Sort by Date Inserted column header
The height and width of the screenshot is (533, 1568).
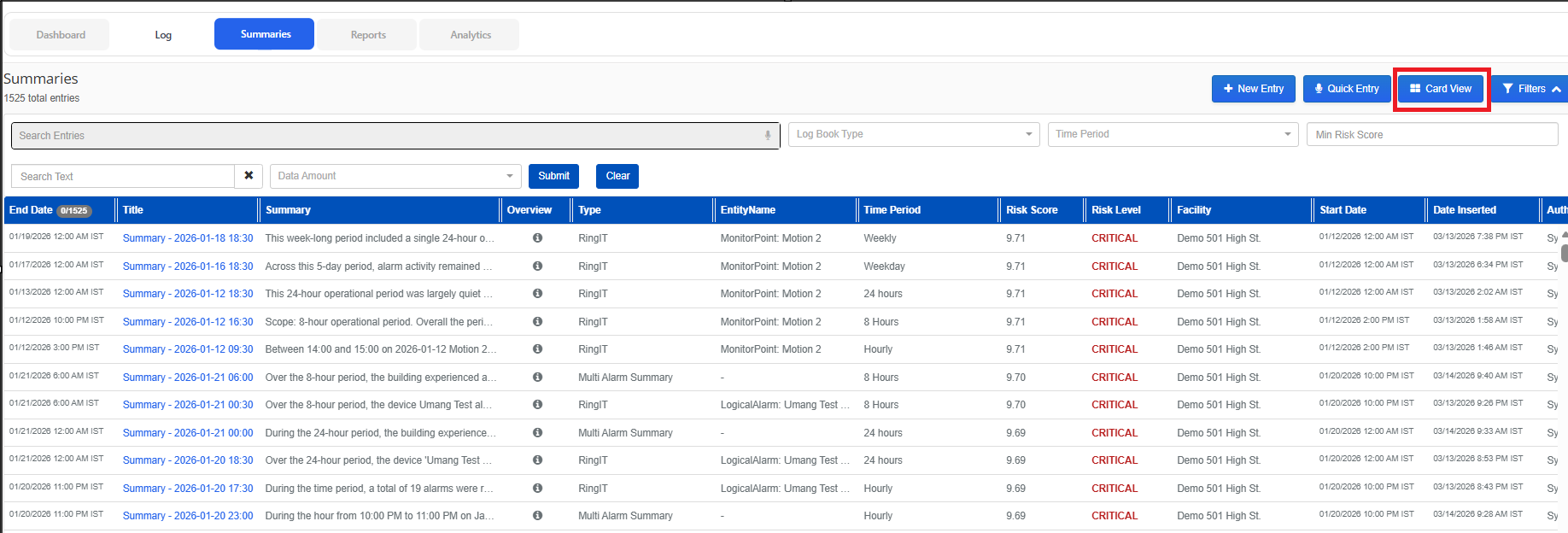point(1465,210)
